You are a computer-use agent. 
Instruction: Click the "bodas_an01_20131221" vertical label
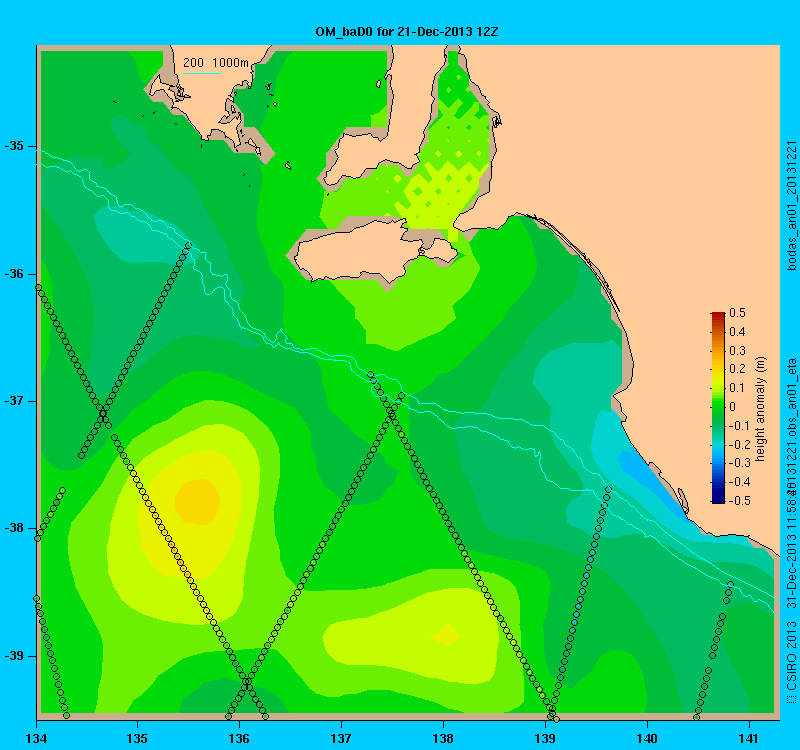point(791,206)
